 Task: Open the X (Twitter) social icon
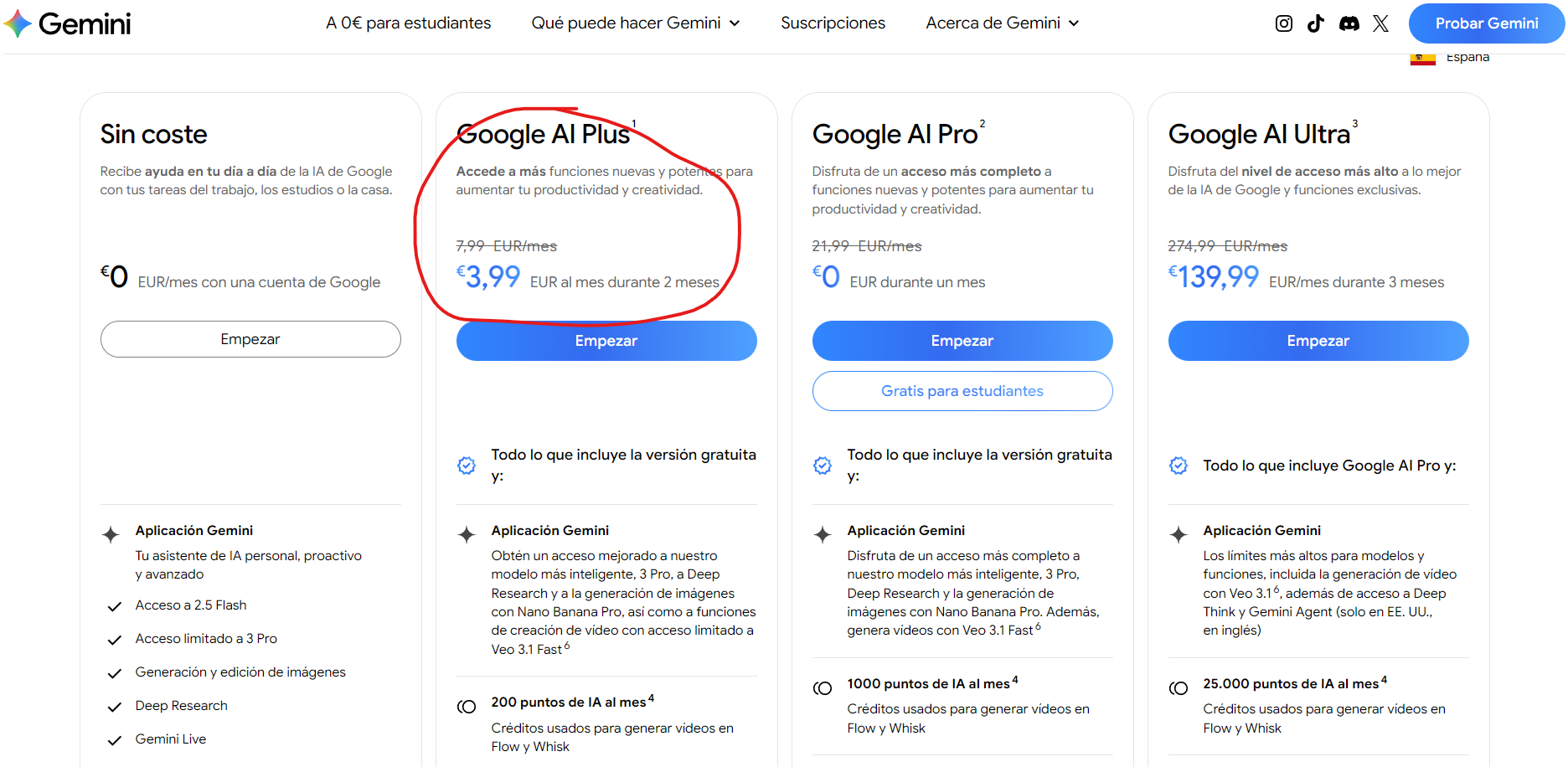(x=1380, y=23)
